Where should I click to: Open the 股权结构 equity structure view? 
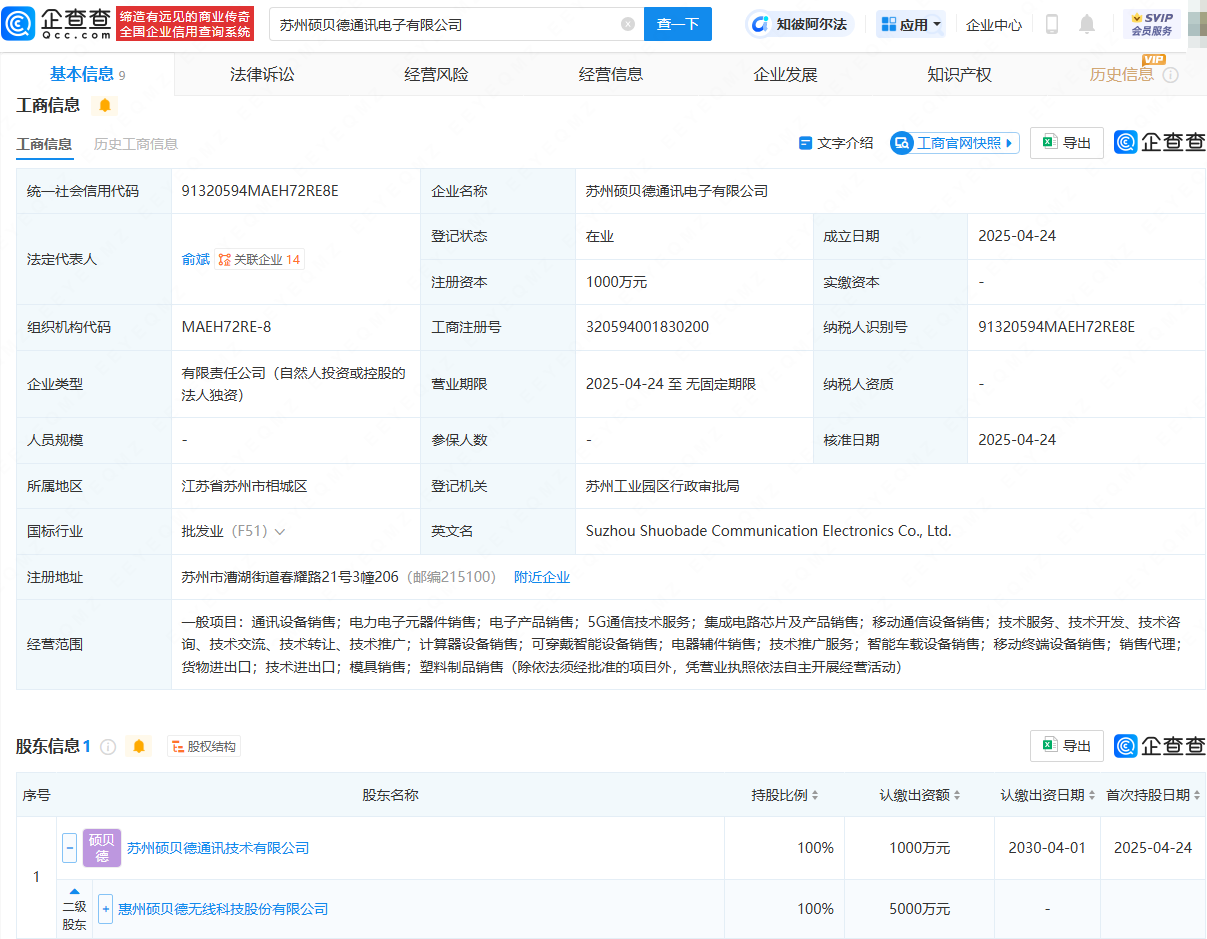(x=204, y=746)
